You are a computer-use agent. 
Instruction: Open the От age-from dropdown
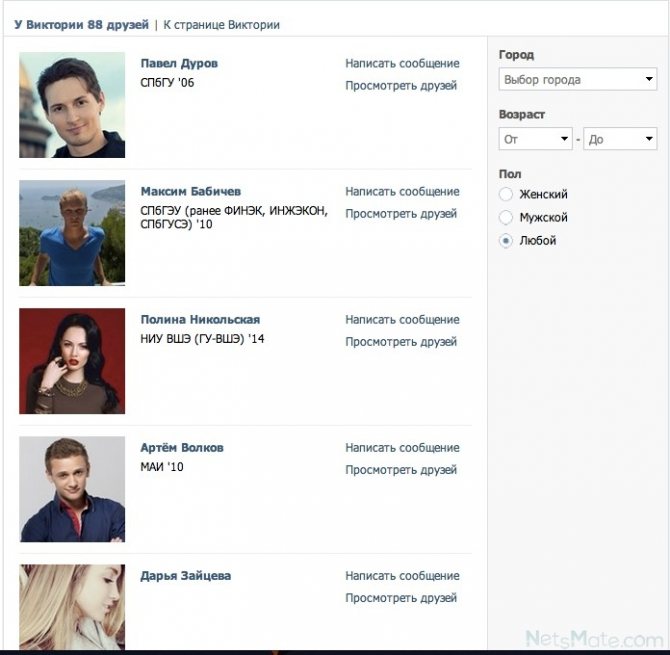point(535,139)
